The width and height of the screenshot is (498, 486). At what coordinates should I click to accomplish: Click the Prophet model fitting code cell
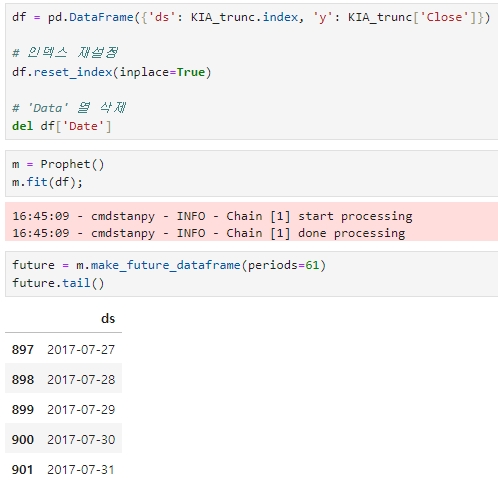(x=252, y=173)
